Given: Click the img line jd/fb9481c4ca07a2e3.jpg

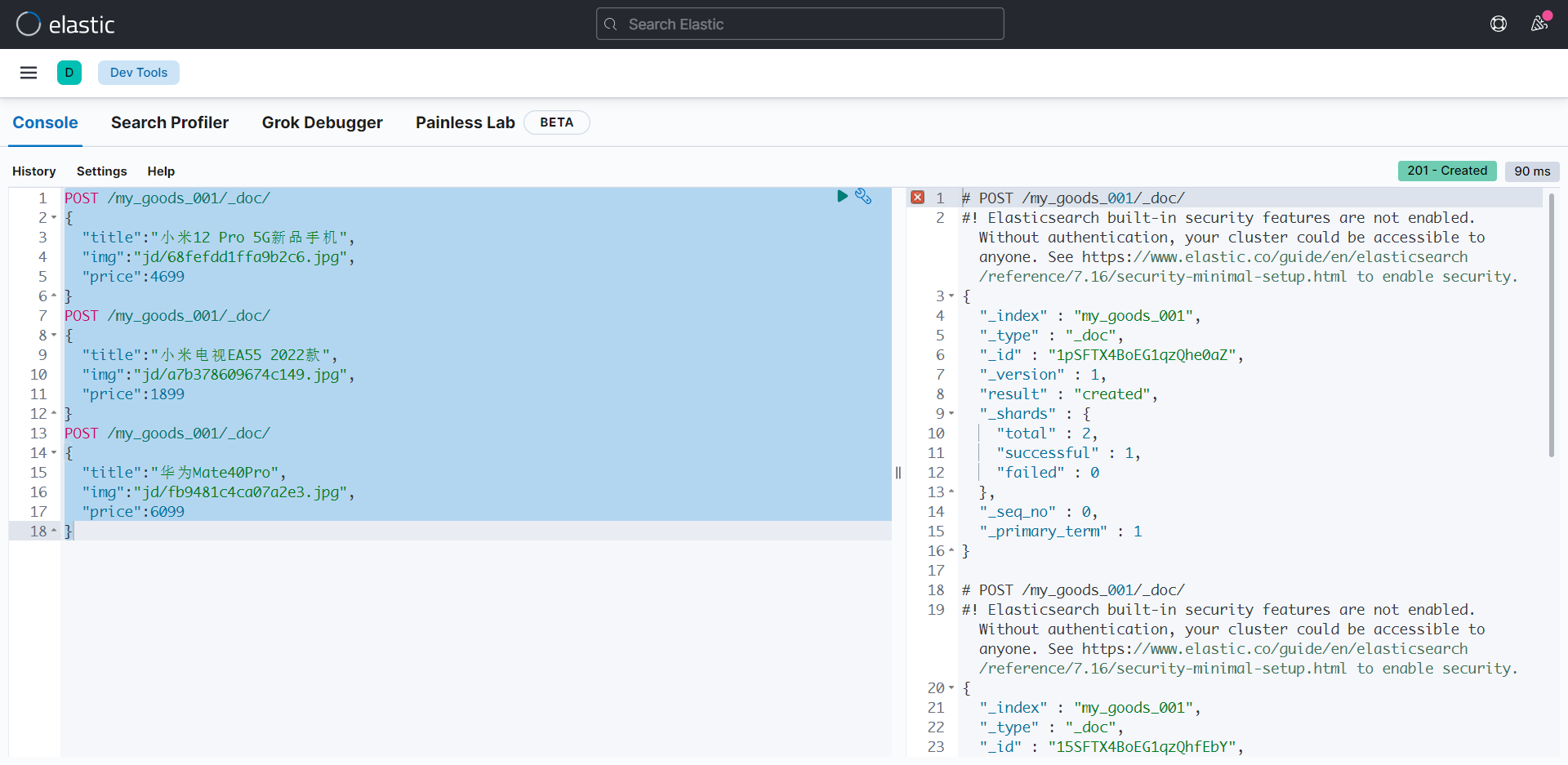Looking at the screenshot, I should (218, 492).
